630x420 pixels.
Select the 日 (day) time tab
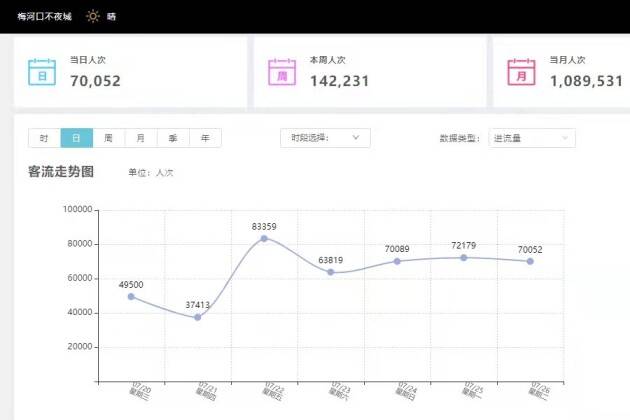(76, 138)
